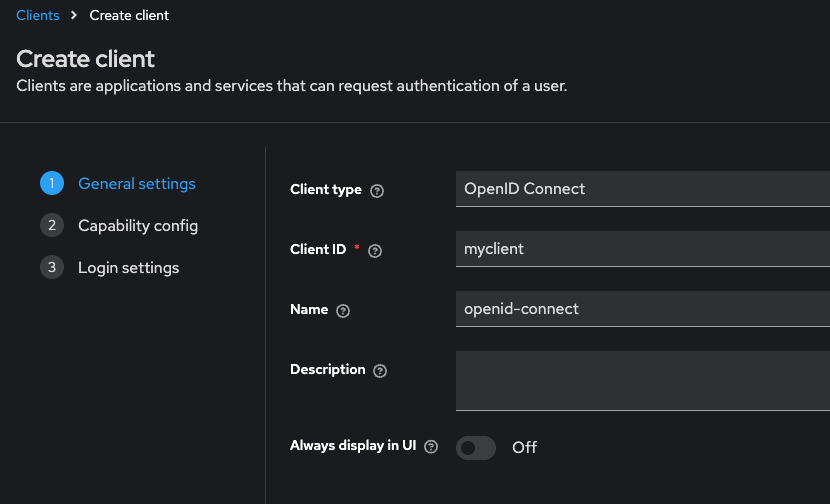Click the Name field containing openid-connect
The image size is (830, 504).
click(642, 309)
